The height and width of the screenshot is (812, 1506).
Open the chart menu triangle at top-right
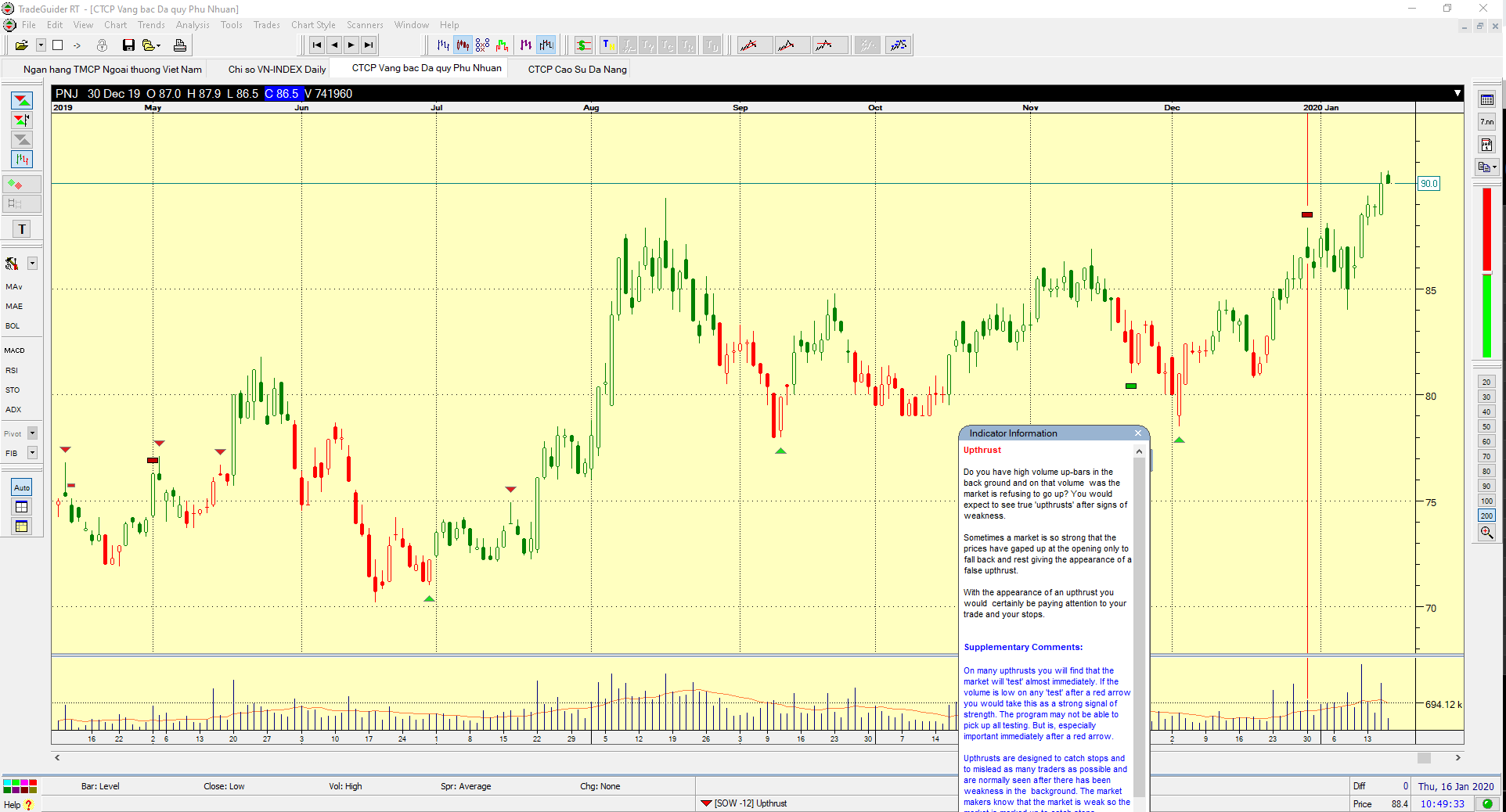tap(1457, 93)
